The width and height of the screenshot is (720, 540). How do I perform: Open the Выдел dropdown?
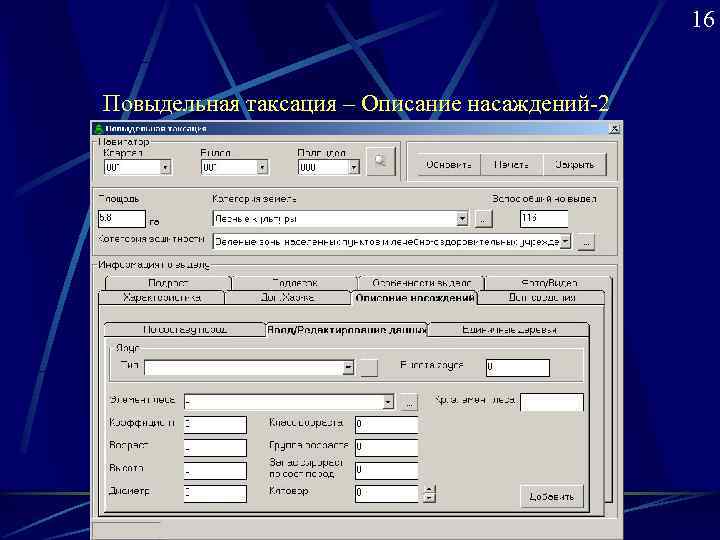tap(262, 168)
